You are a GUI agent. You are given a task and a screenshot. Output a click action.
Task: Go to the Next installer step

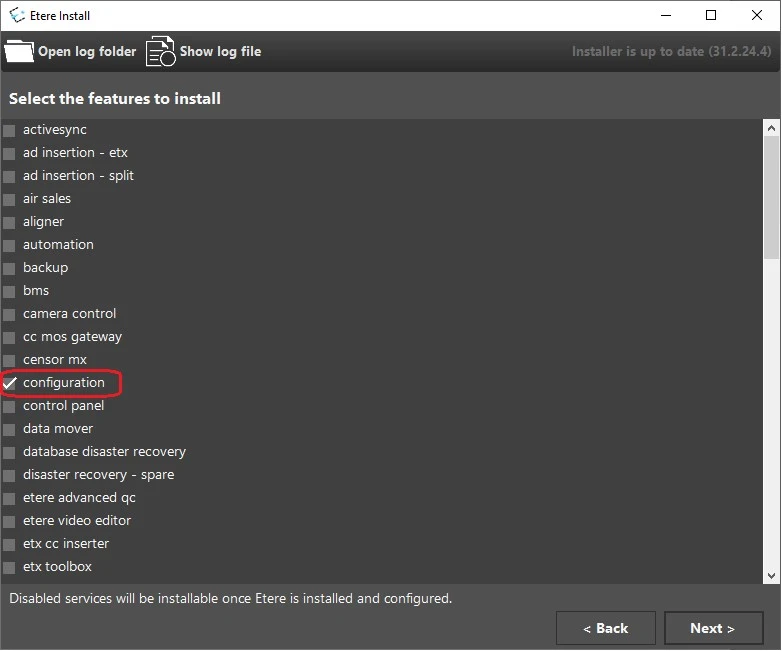pos(713,628)
